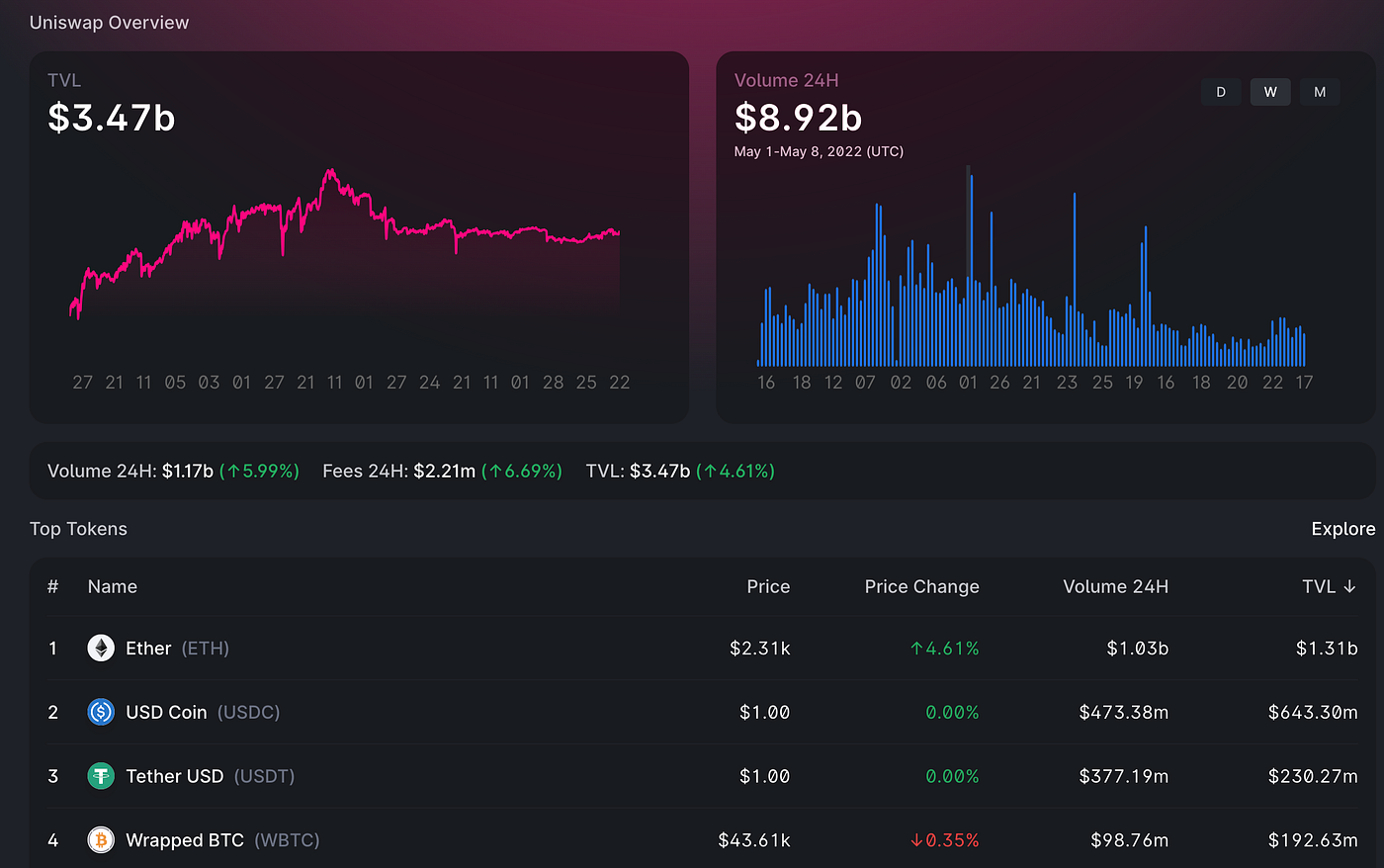This screenshot has width=1384, height=868.
Task: Click Wrapped BTC's $43.61k price cell
Action: tap(754, 840)
